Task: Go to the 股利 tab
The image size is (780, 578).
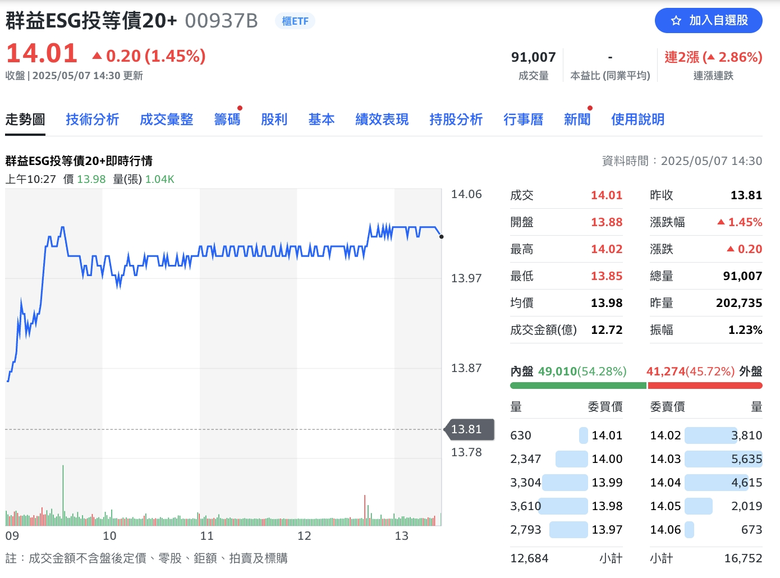Action: [274, 119]
